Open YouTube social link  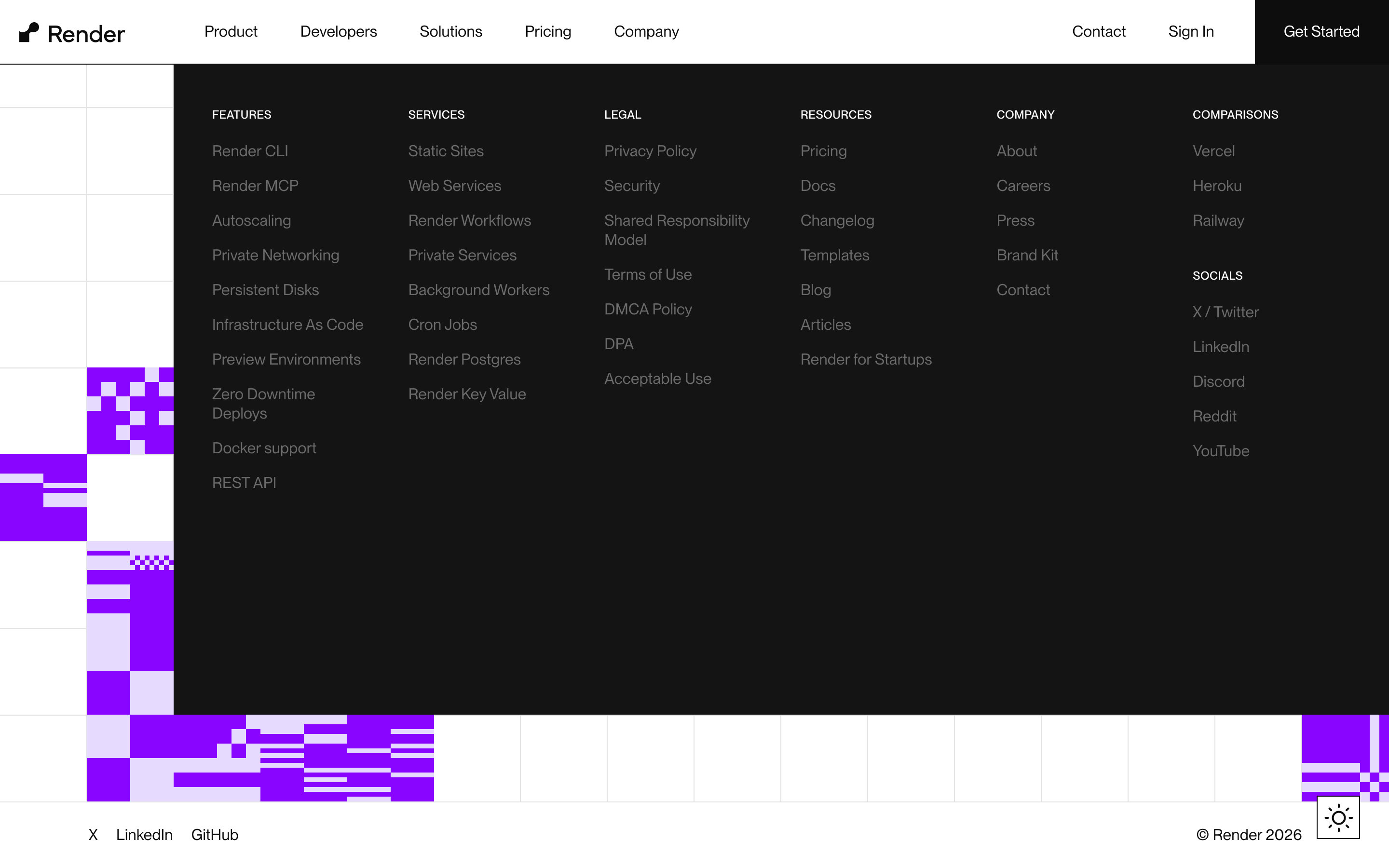coord(1221,451)
